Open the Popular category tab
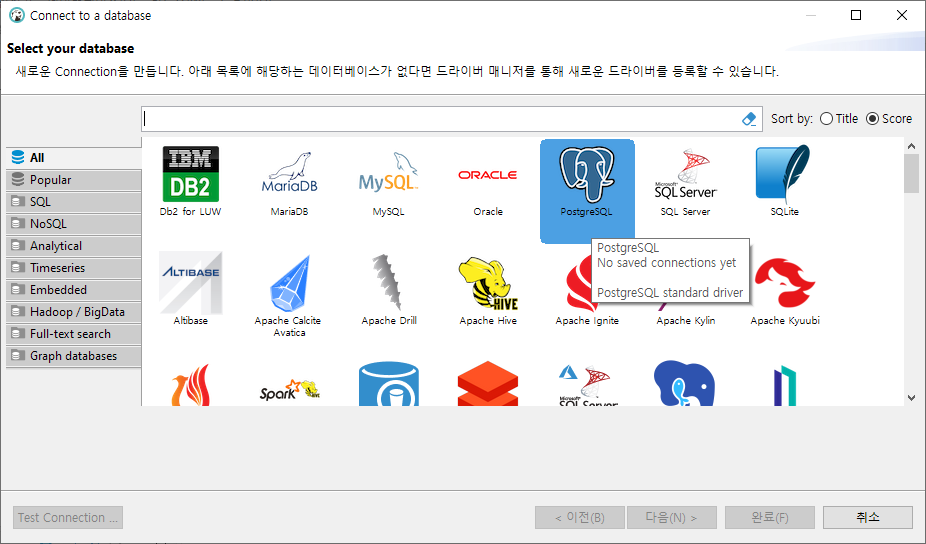This screenshot has width=926, height=544. (x=74, y=180)
